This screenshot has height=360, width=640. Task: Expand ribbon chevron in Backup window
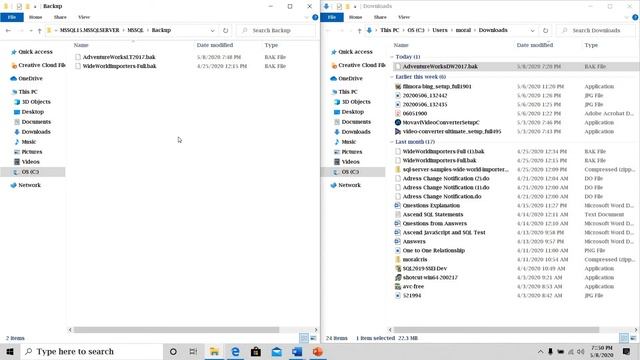pyautogui.click(x=307, y=17)
